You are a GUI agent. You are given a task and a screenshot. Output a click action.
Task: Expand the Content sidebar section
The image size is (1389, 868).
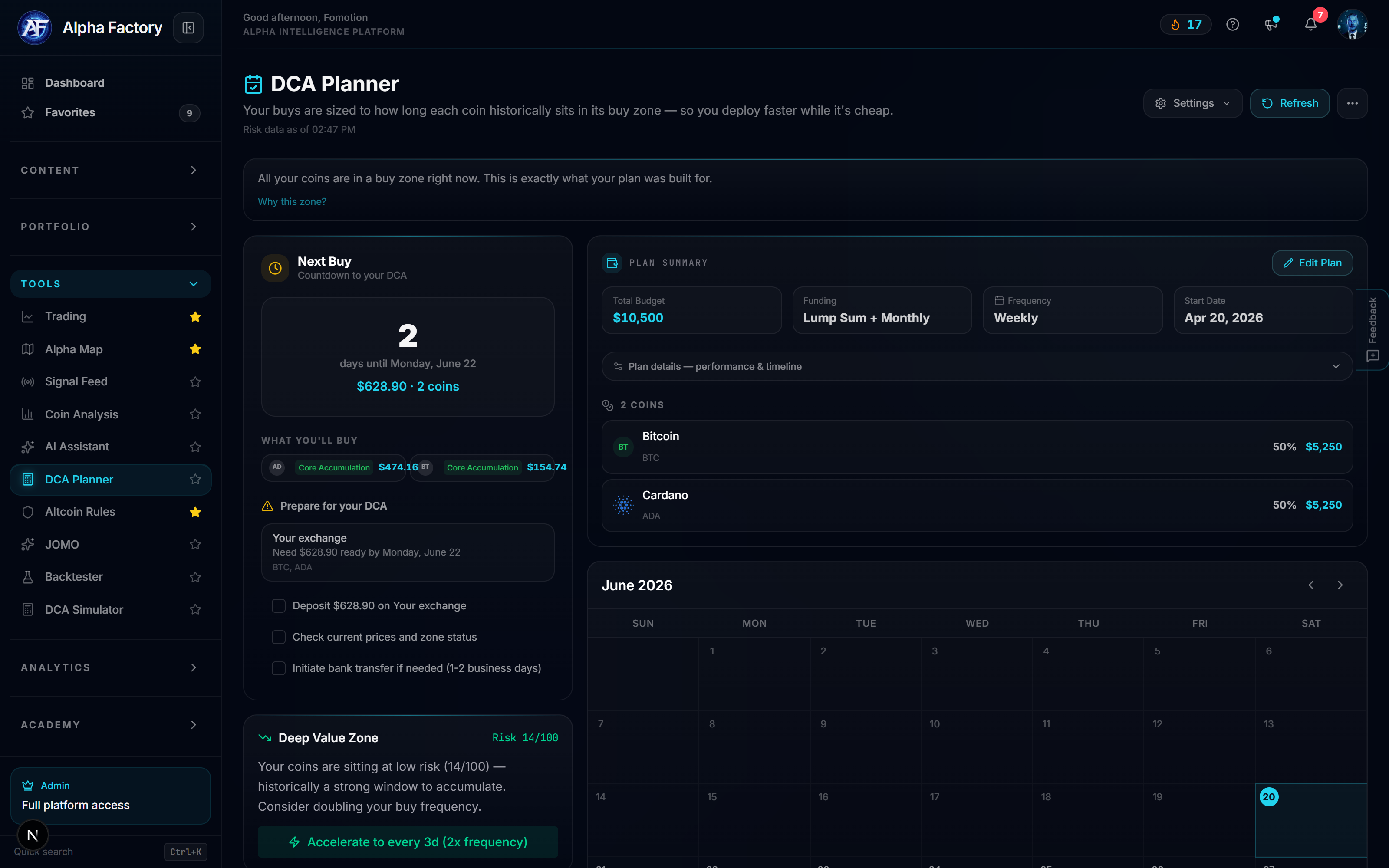110,170
